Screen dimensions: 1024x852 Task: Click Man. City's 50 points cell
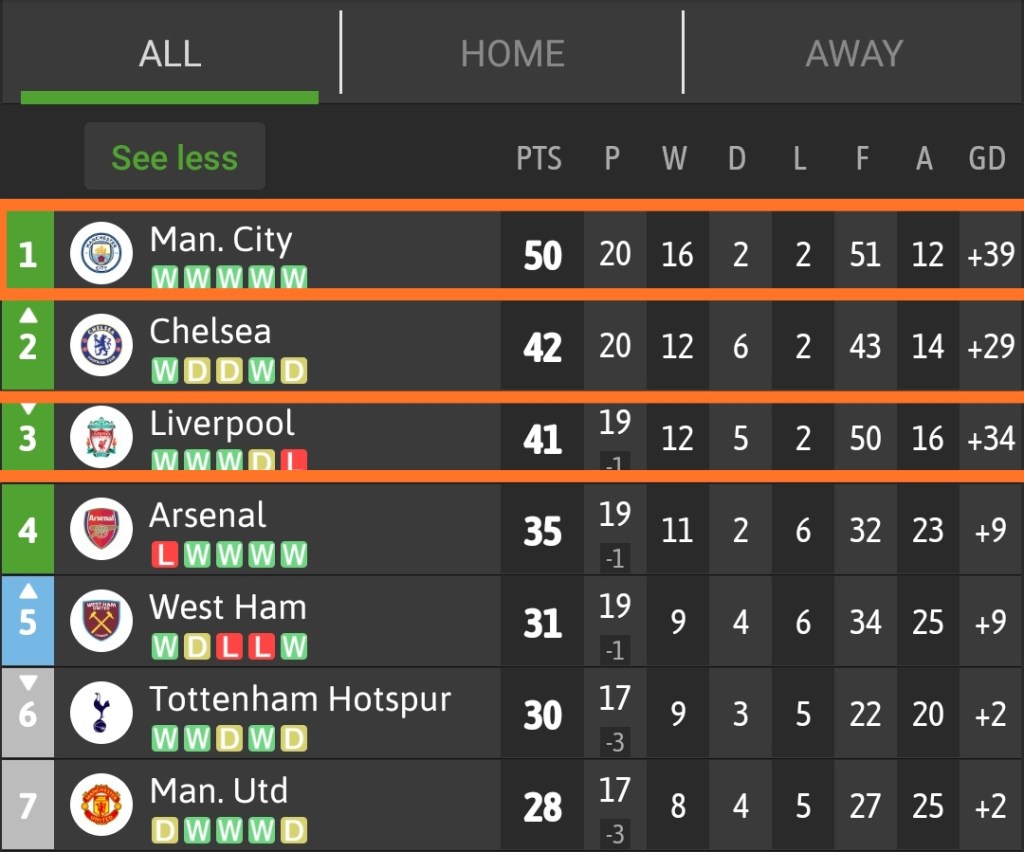[x=542, y=255]
